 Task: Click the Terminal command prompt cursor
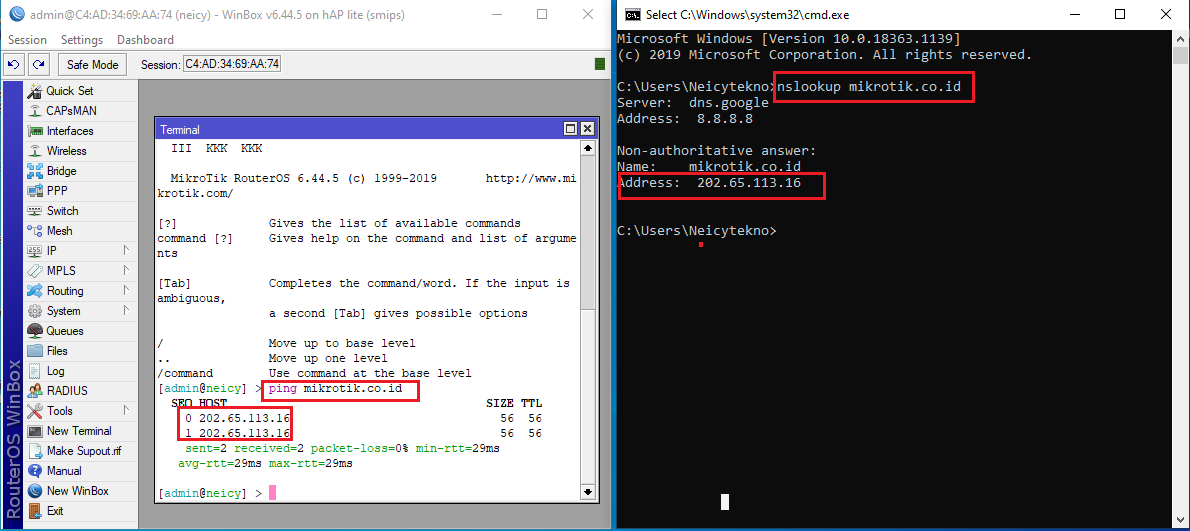(272, 493)
